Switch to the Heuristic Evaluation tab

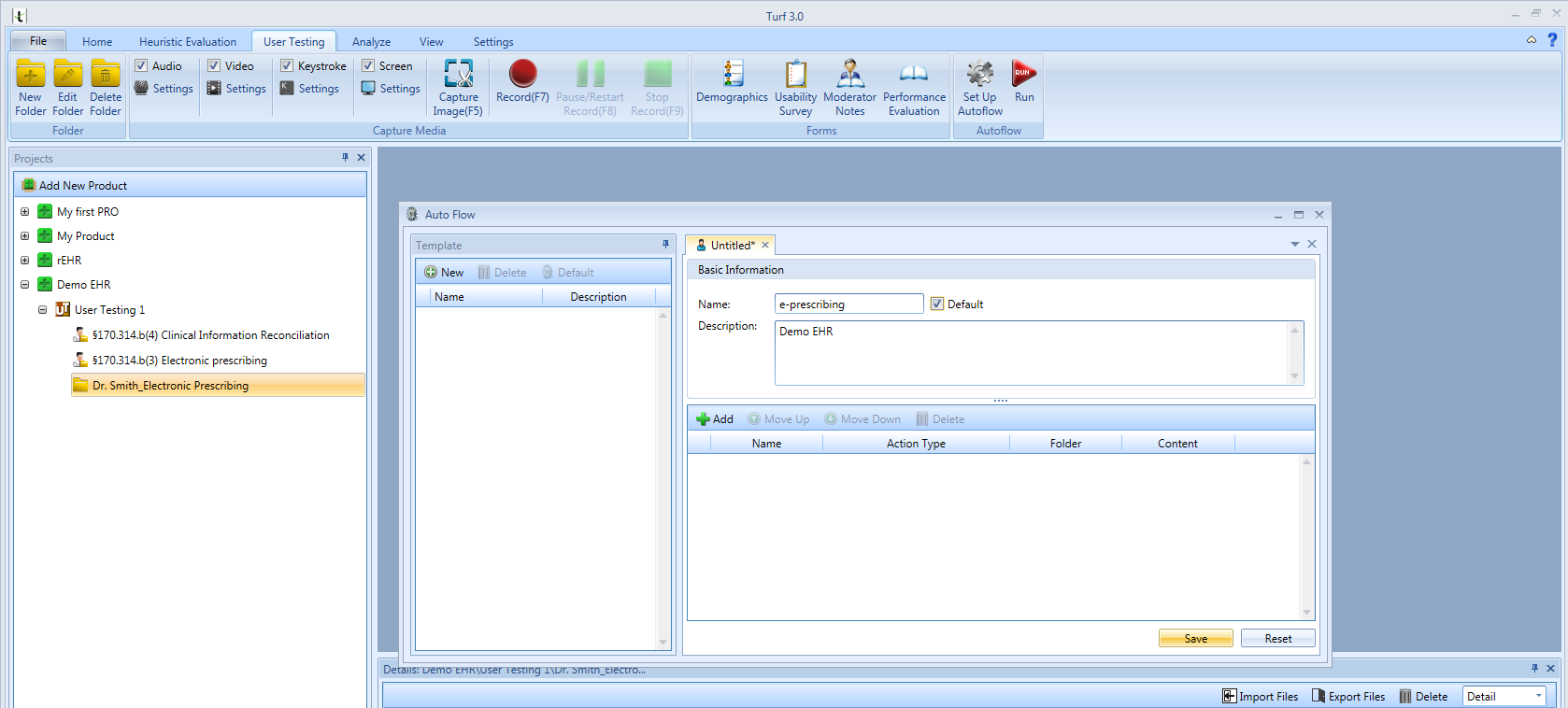[188, 42]
